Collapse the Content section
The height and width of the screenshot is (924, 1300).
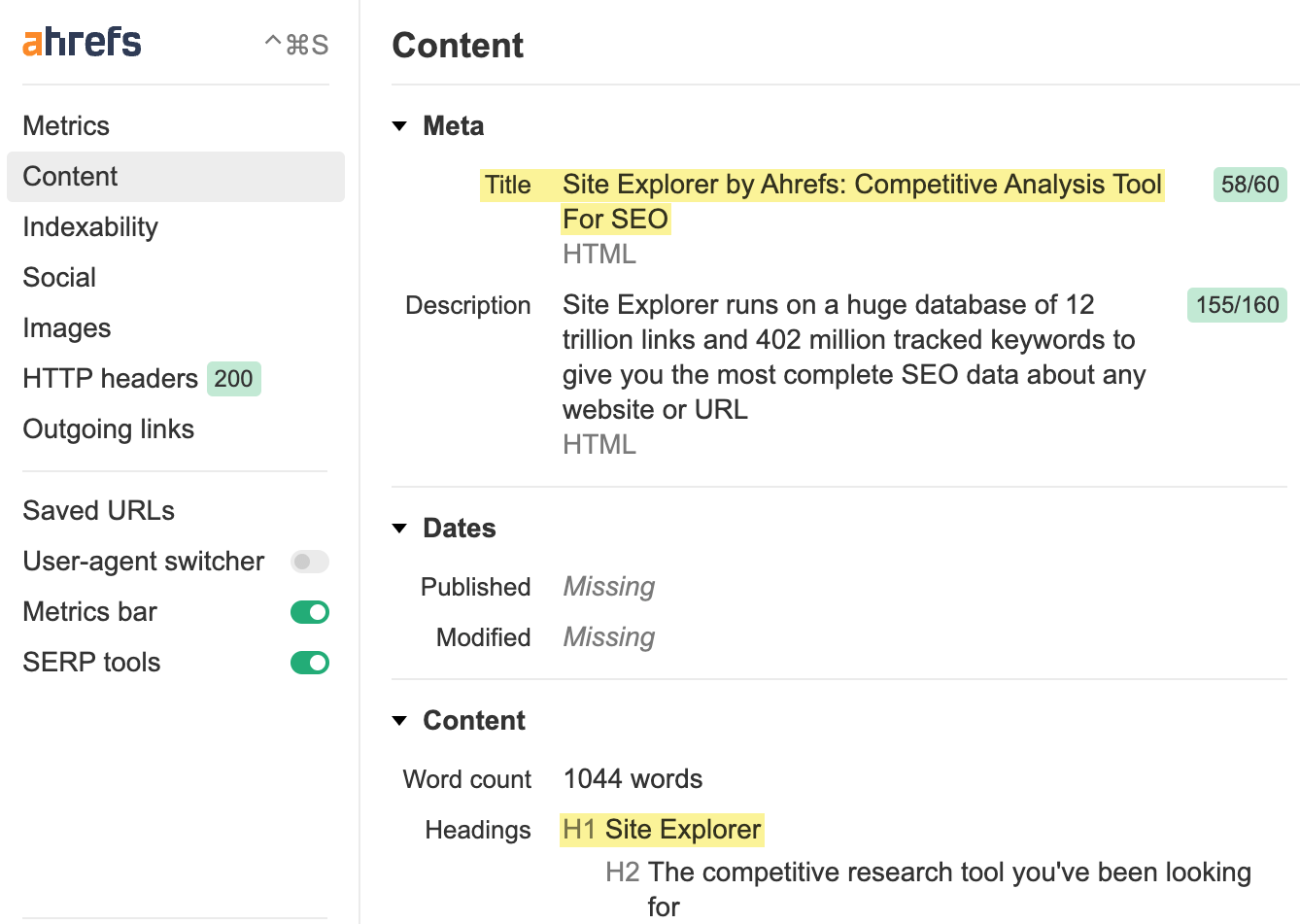[x=400, y=720]
